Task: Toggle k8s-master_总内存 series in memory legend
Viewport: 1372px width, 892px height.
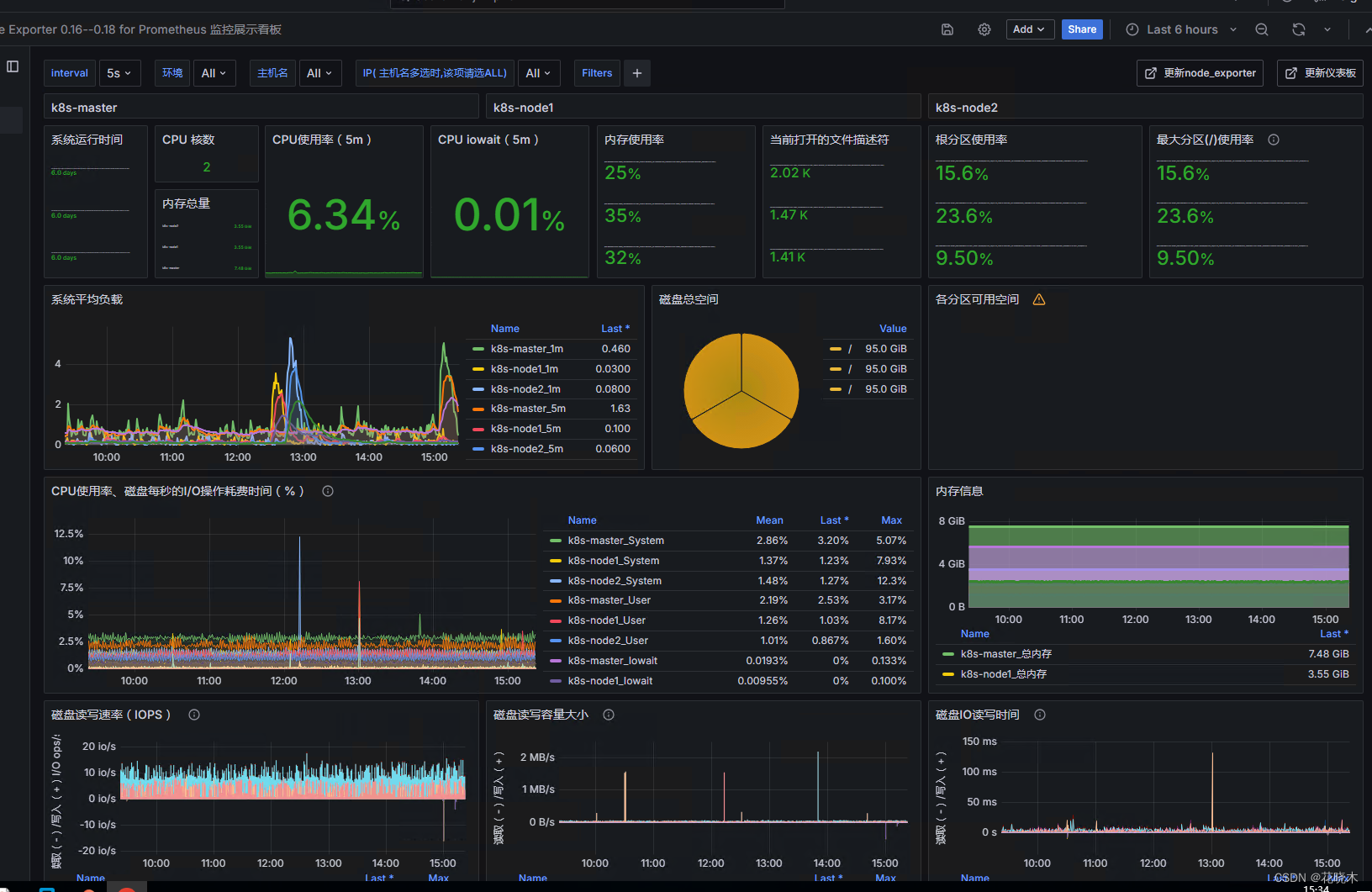Action: click(1006, 654)
